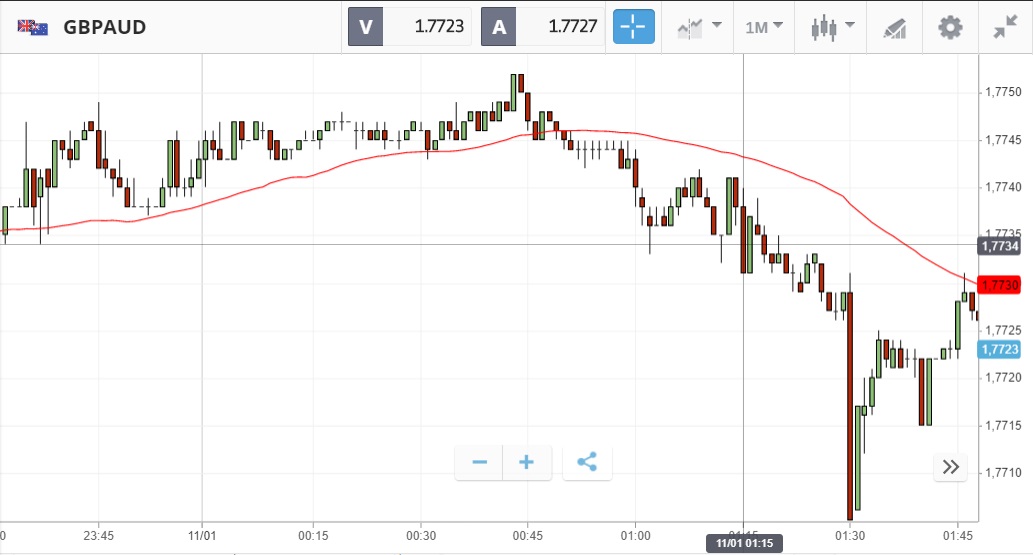Click the gray 1.7734 crosshair price label
This screenshot has width=1033, height=555.
point(999,245)
